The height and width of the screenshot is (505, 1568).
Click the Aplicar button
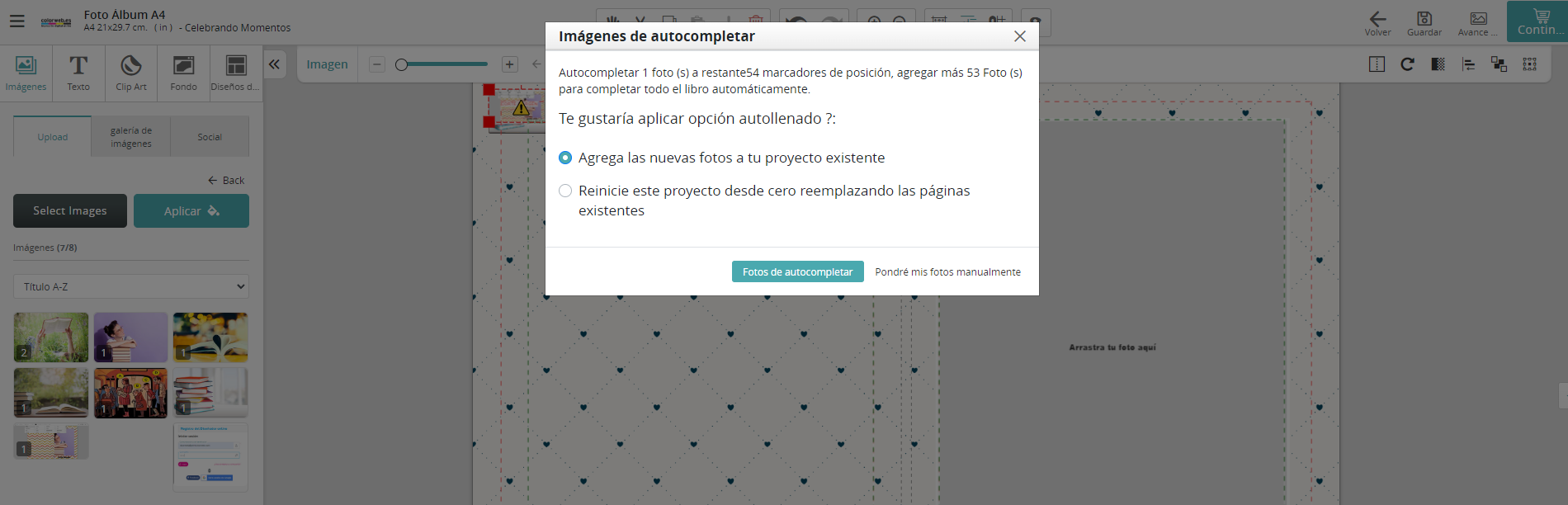(x=191, y=210)
